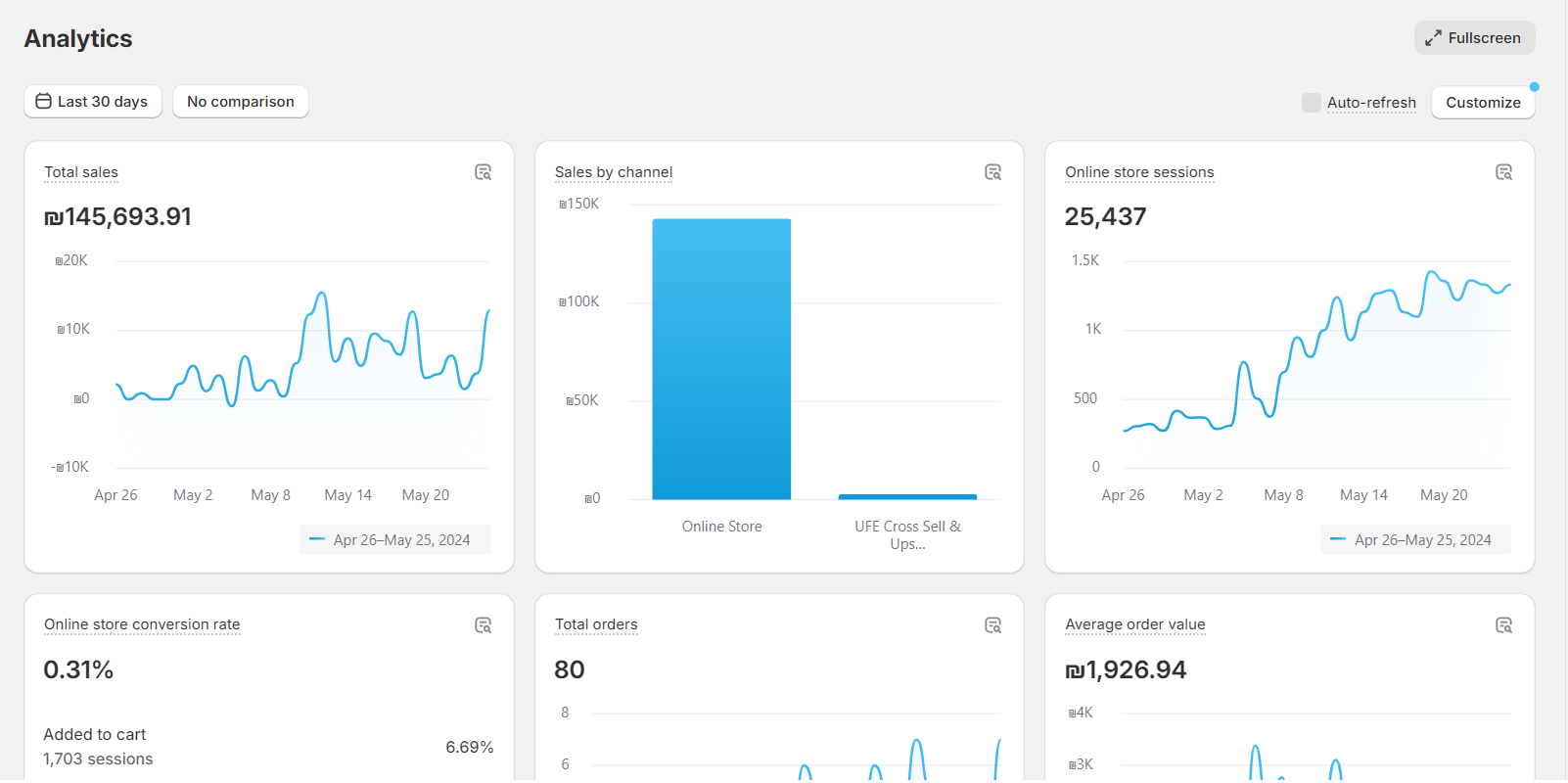
Task: Open the Total sales report title link
Action: click(81, 172)
